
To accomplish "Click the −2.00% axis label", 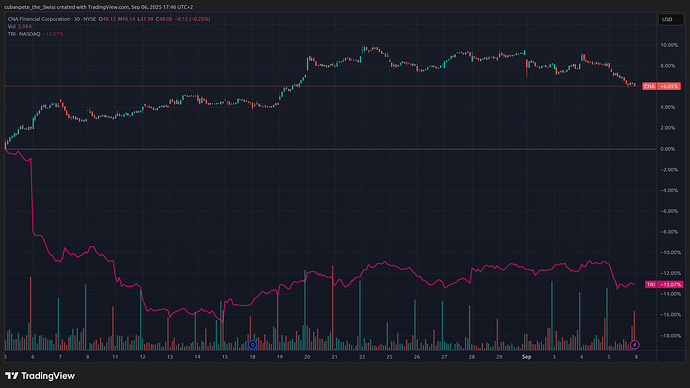I will [x=669, y=169].
